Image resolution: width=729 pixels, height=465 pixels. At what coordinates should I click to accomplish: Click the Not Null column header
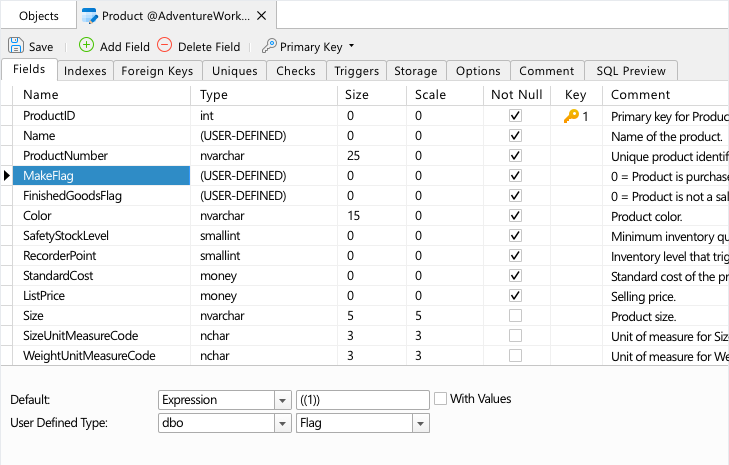pos(517,95)
